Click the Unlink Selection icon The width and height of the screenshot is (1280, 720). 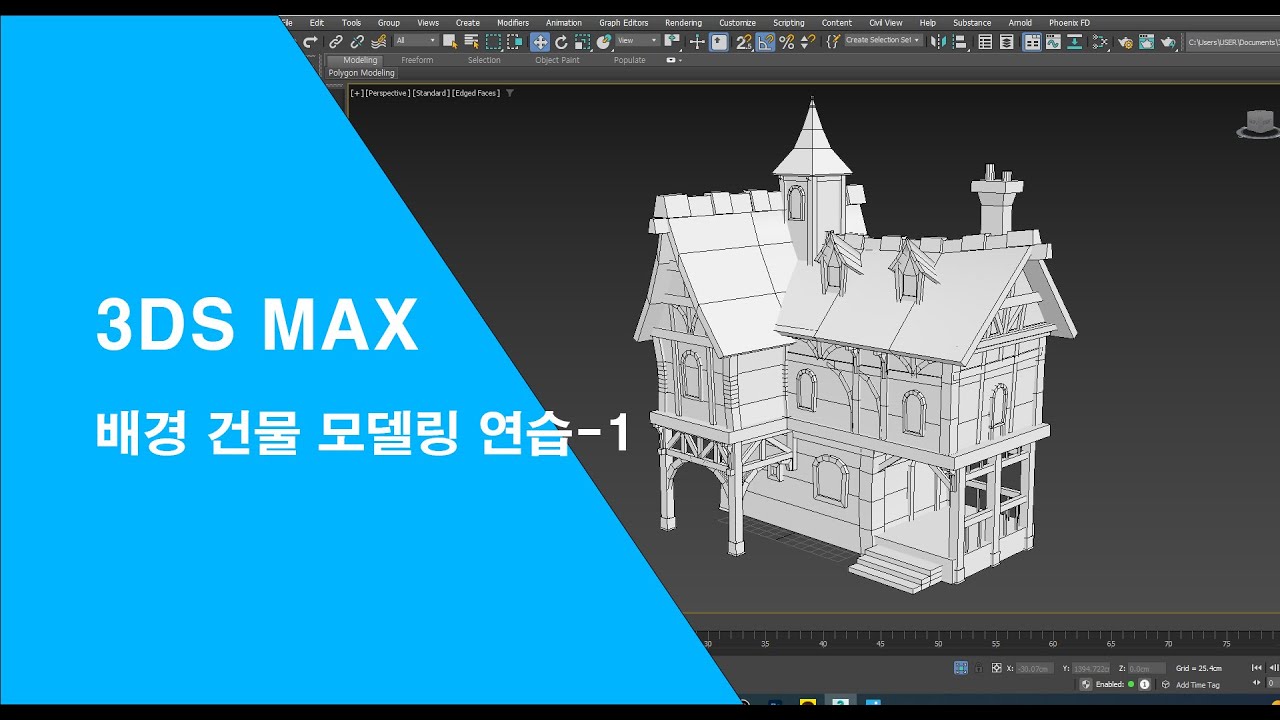tap(357, 42)
